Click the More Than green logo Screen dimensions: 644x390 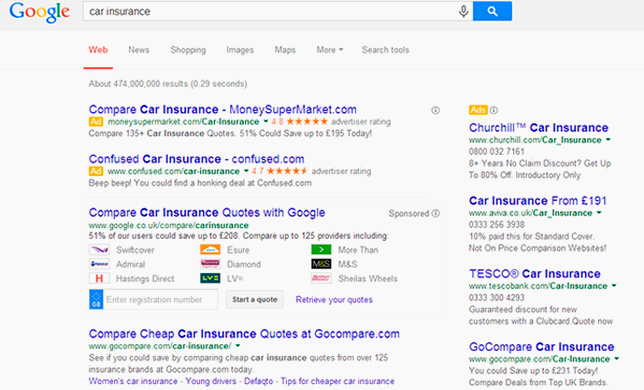(321, 250)
